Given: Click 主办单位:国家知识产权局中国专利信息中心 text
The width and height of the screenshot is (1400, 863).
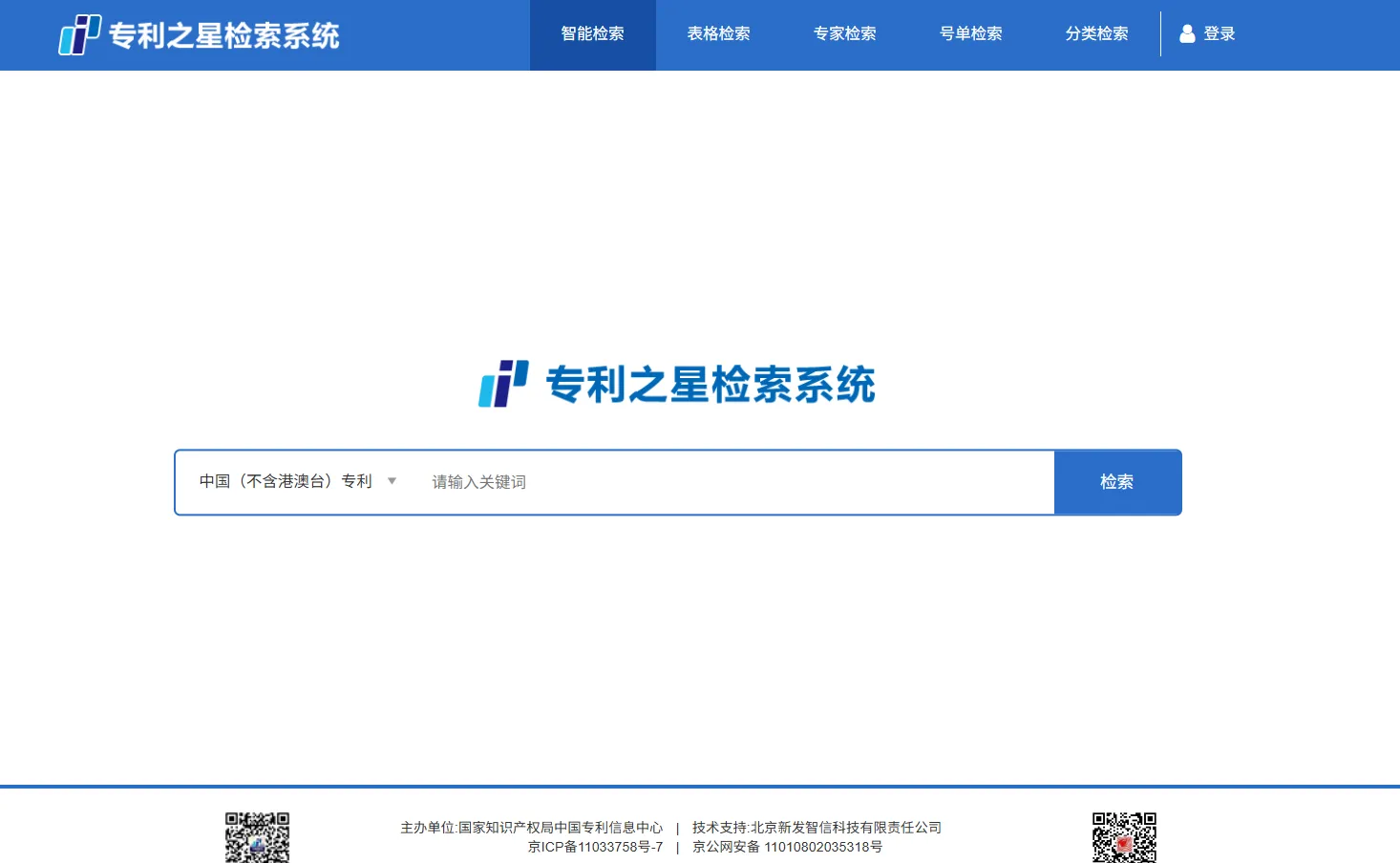Looking at the screenshot, I should tap(531, 828).
